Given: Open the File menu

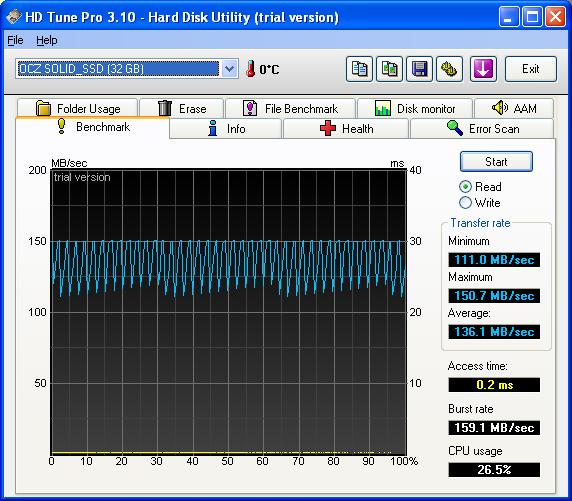Looking at the screenshot, I should click(15, 40).
